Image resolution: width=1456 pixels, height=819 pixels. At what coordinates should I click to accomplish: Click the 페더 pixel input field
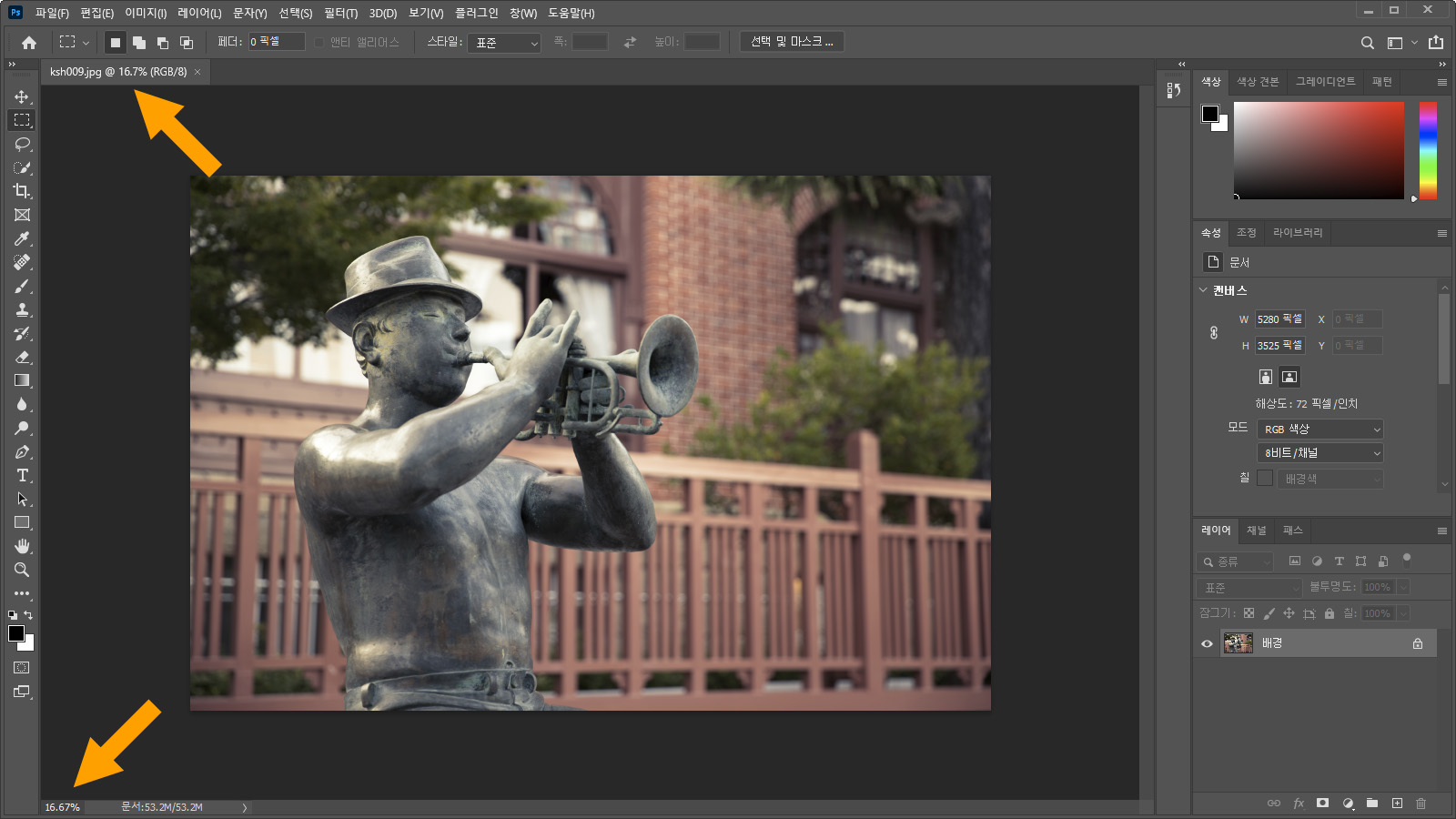click(x=277, y=42)
